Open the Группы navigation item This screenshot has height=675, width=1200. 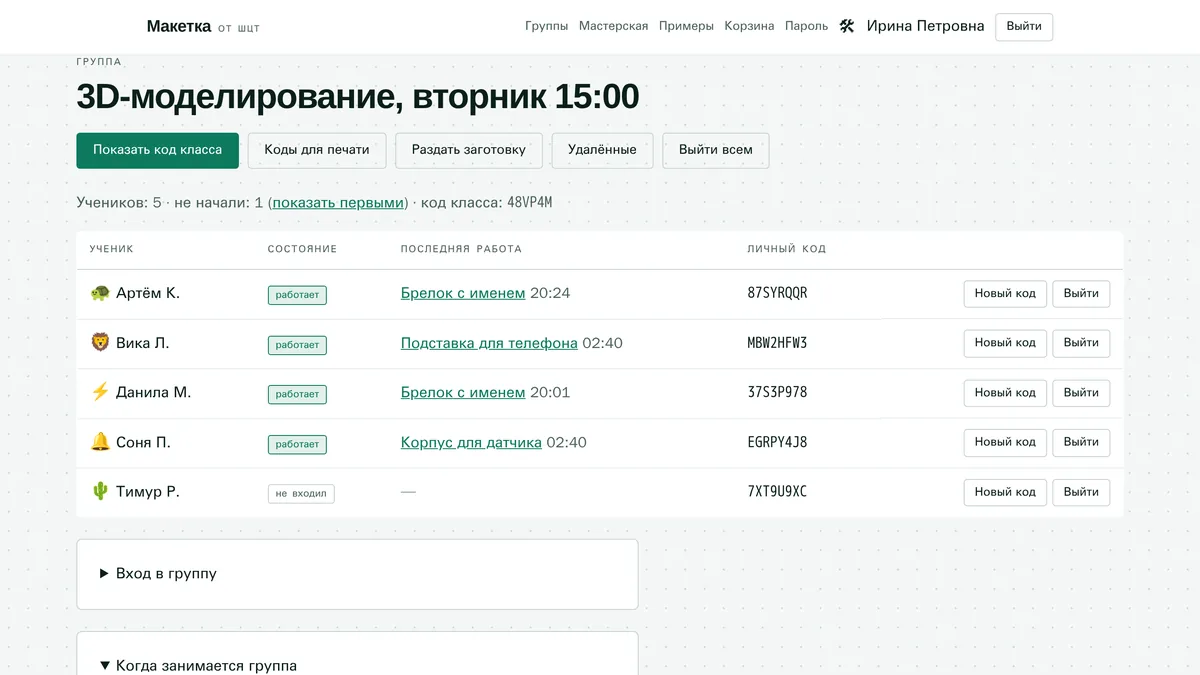point(546,26)
